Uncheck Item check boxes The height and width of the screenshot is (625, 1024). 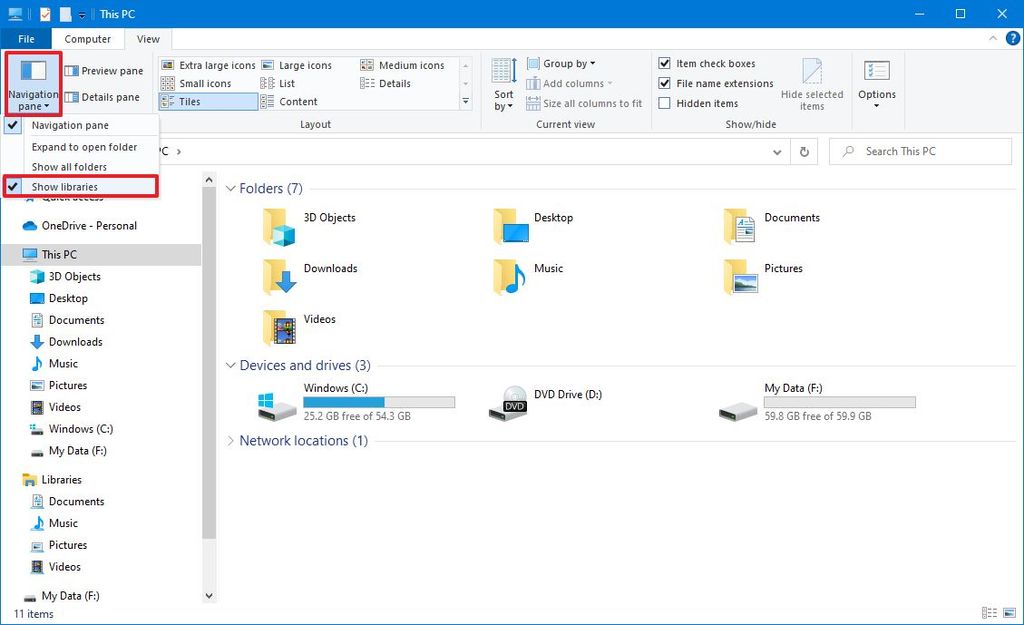point(665,63)
